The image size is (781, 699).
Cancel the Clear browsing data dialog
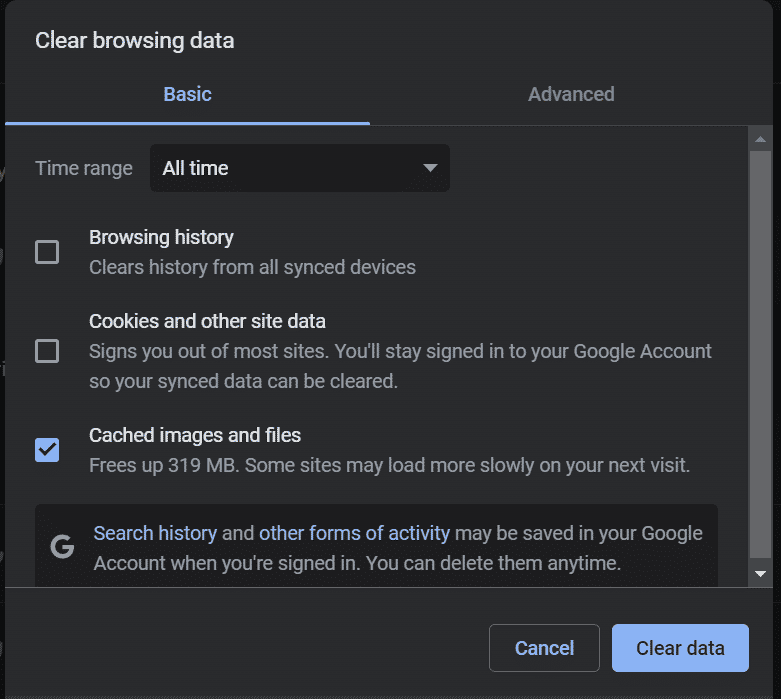(x=544, y=648)
